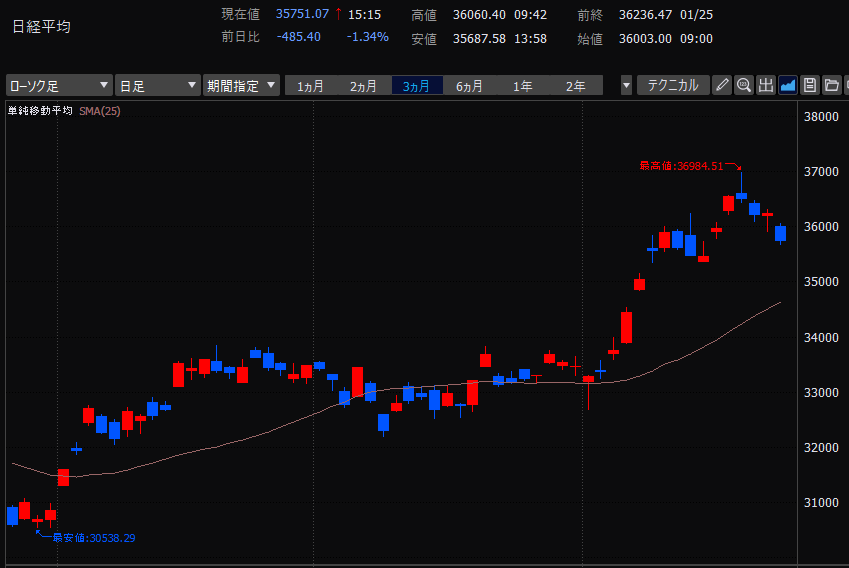Toggle the blue area chart icon
The image size is (849, 568).
(788, 85)
